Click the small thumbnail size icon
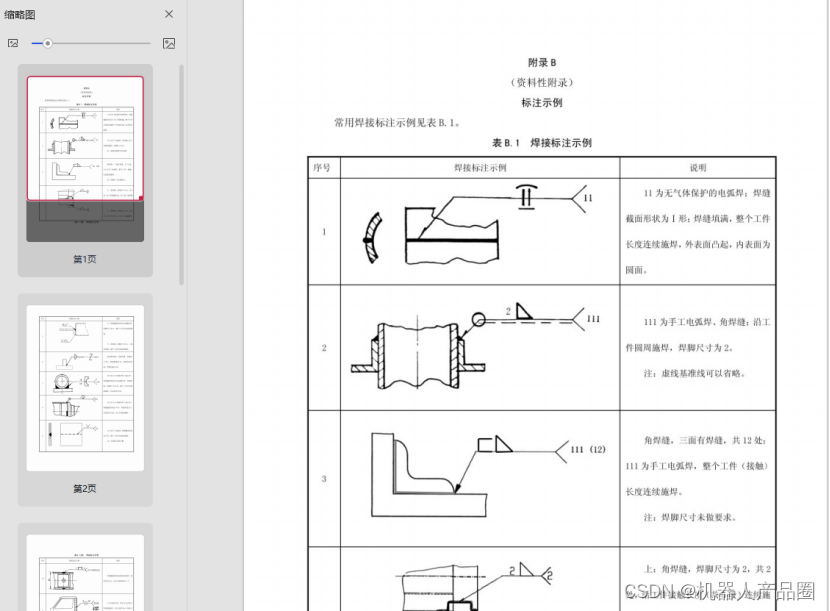The image size is (830, 611). coord(13,43)
